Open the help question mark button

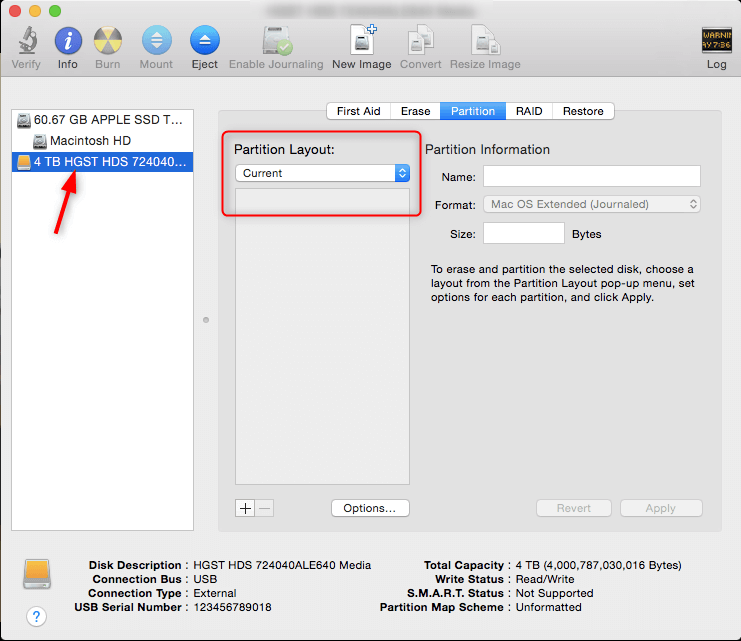point(37,616)
